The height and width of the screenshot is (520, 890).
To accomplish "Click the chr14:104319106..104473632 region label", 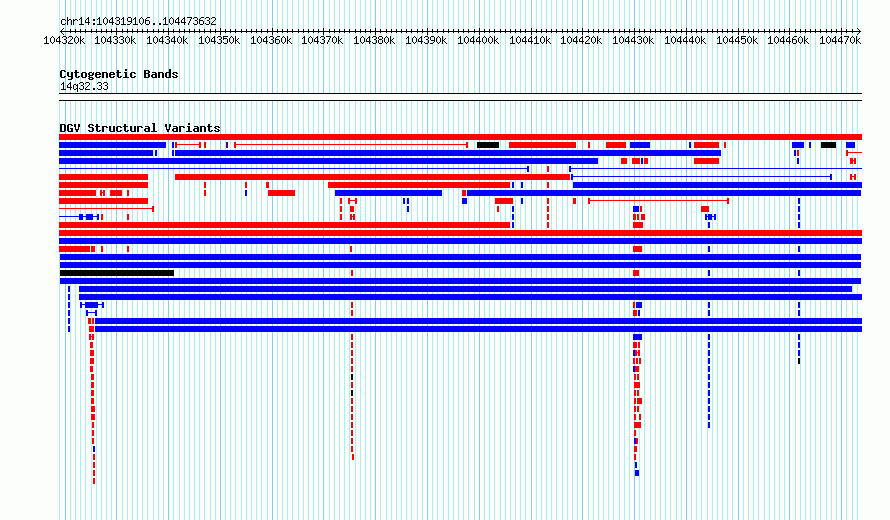I will pyautogui.click(x=138, y=21).
